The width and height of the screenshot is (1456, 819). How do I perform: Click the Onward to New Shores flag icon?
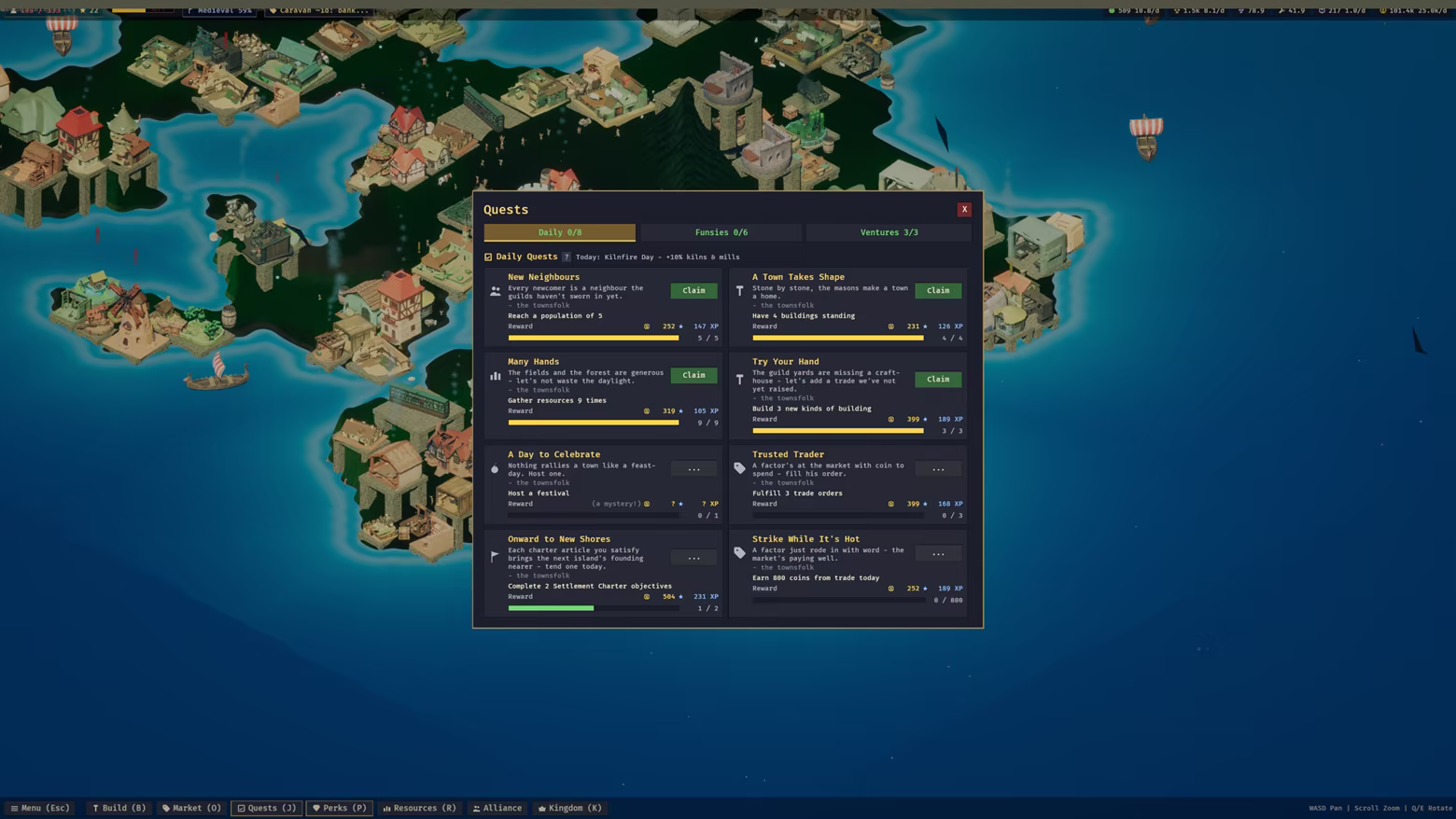click(496, 556)
